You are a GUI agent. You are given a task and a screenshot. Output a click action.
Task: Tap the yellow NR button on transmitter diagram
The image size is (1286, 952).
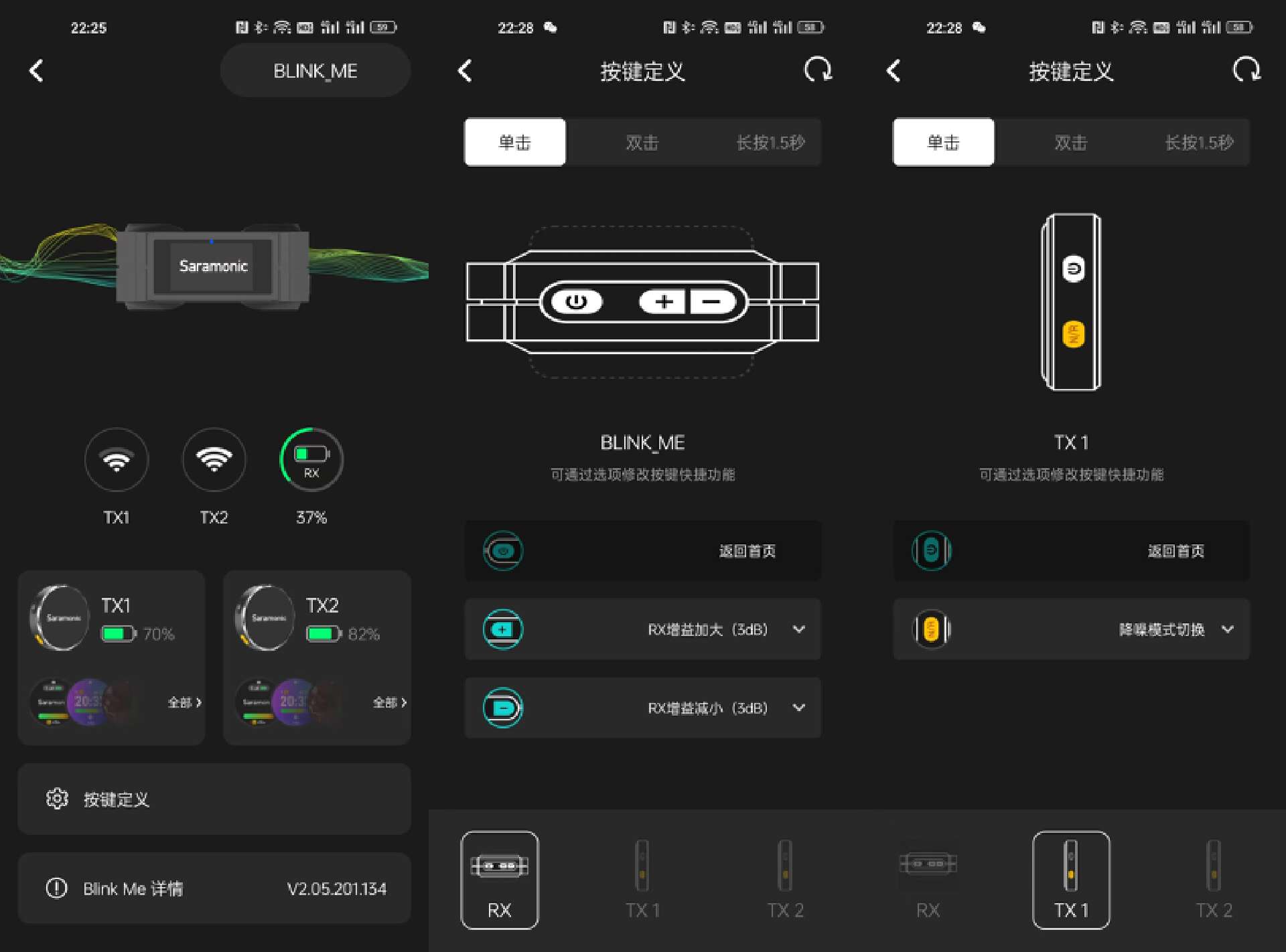(x=1073, y=333)
